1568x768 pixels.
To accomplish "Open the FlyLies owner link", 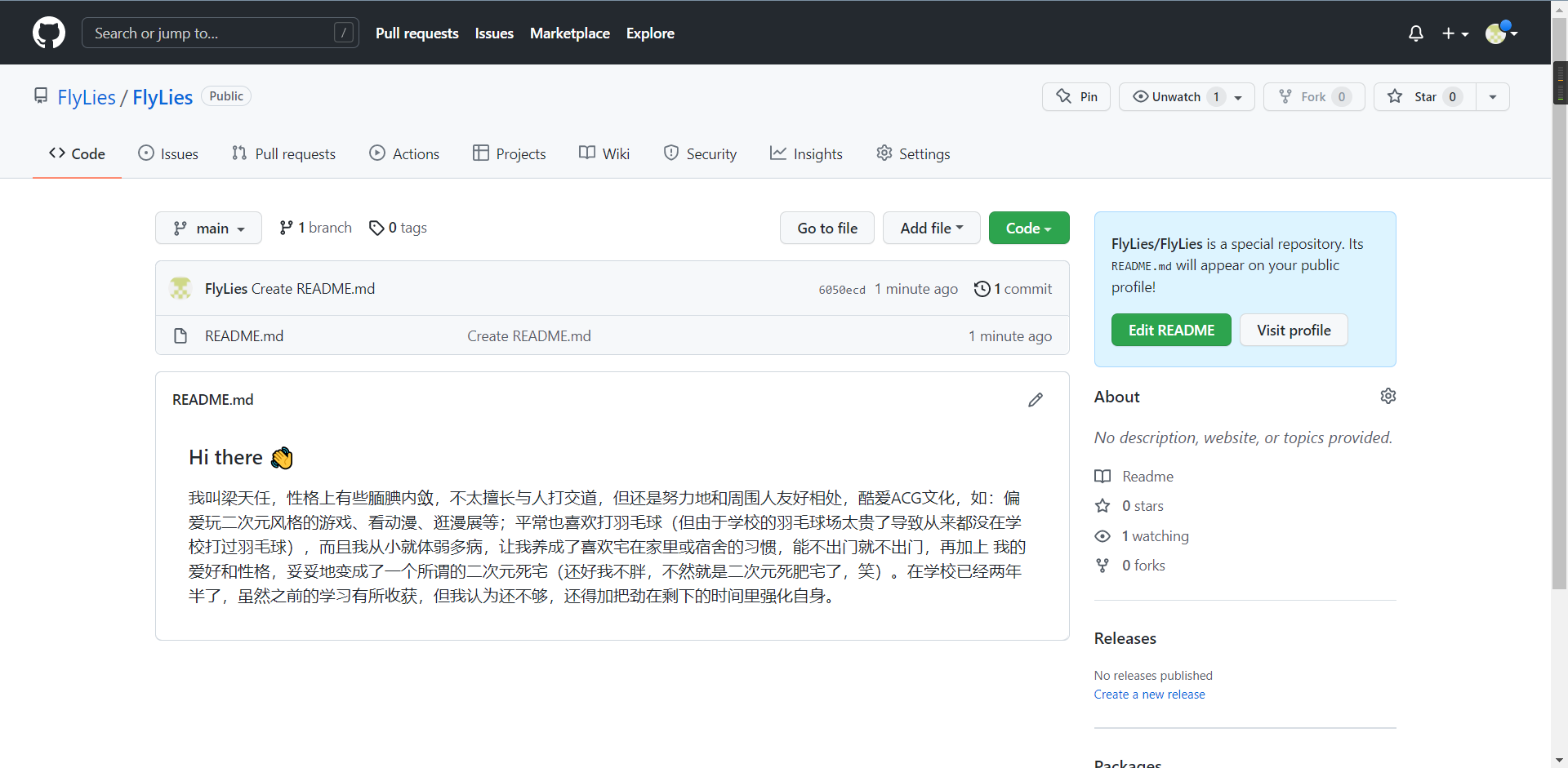I will pyautogui.click(x=87, y=97).
